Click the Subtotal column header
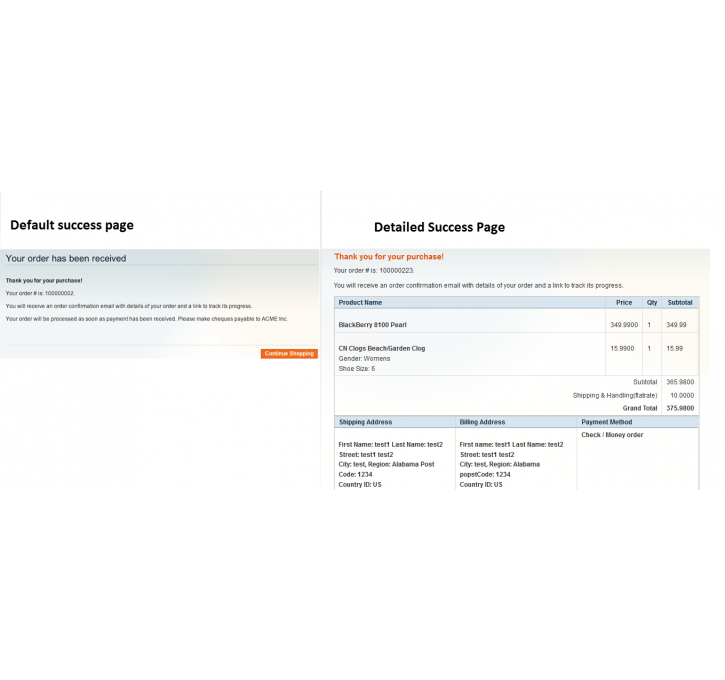The width and height of the screenshot is (725, 680). (x=680, y=302)
